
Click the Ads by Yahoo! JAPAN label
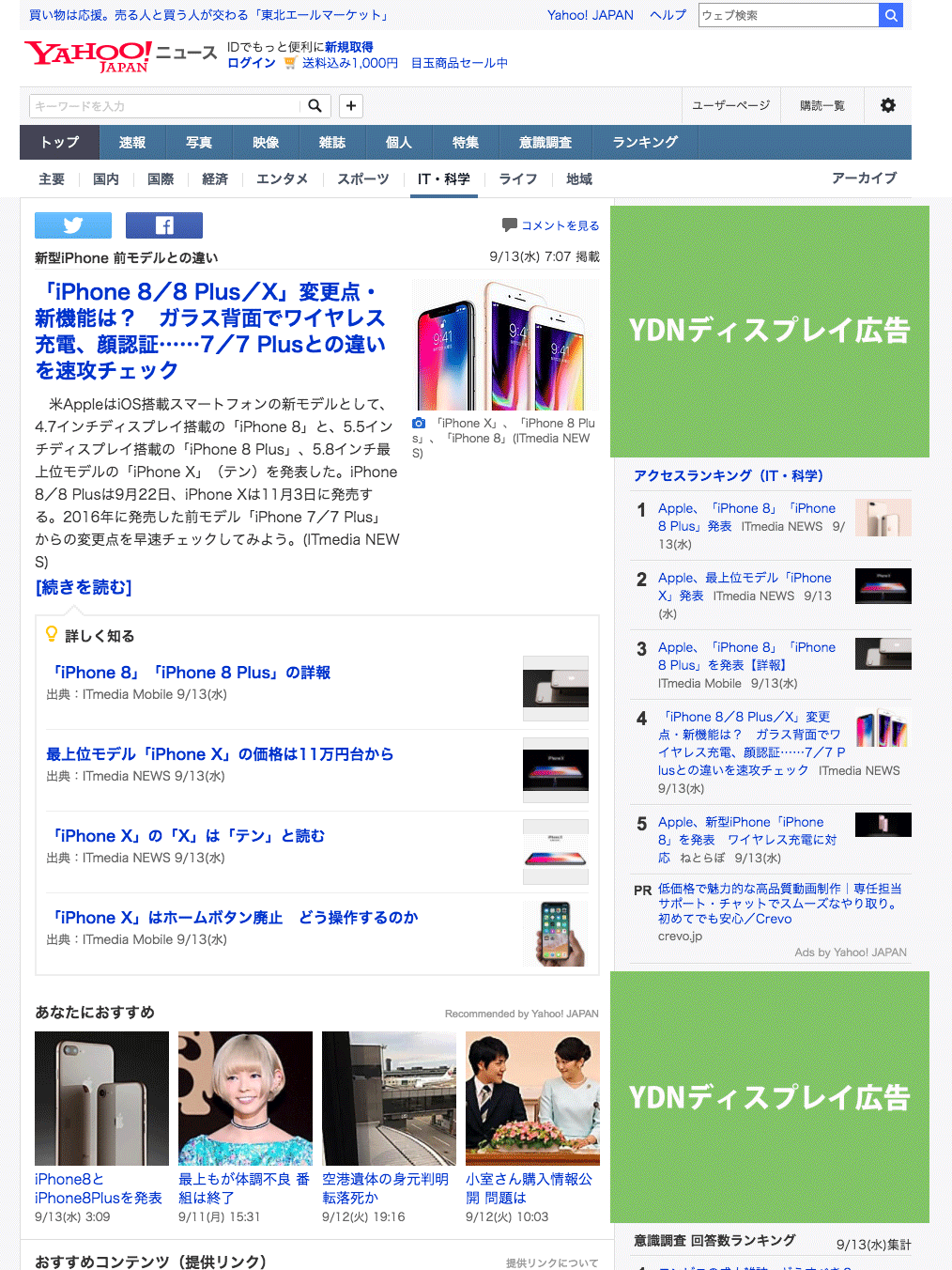point(851,952)
